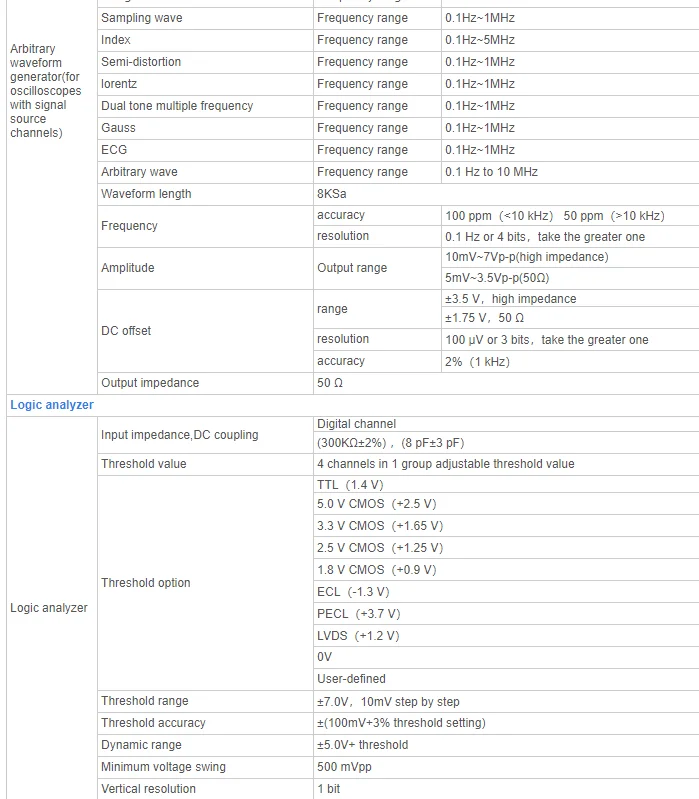Select the Vertical resolution label
The image size is (699, 799).
coord(148,789)
